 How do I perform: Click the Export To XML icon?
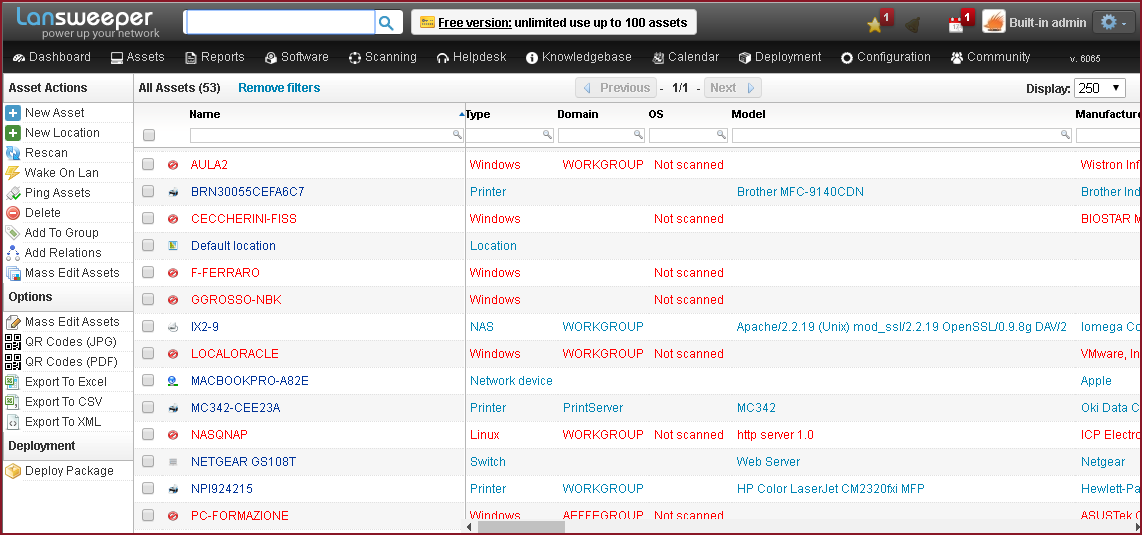point(12,422)
